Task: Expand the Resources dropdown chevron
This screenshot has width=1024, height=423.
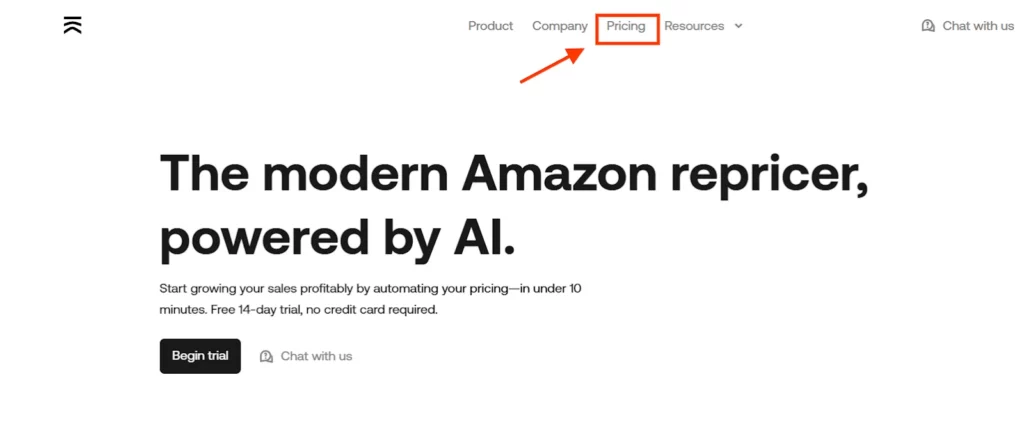Action: click(x=739, y=26)
